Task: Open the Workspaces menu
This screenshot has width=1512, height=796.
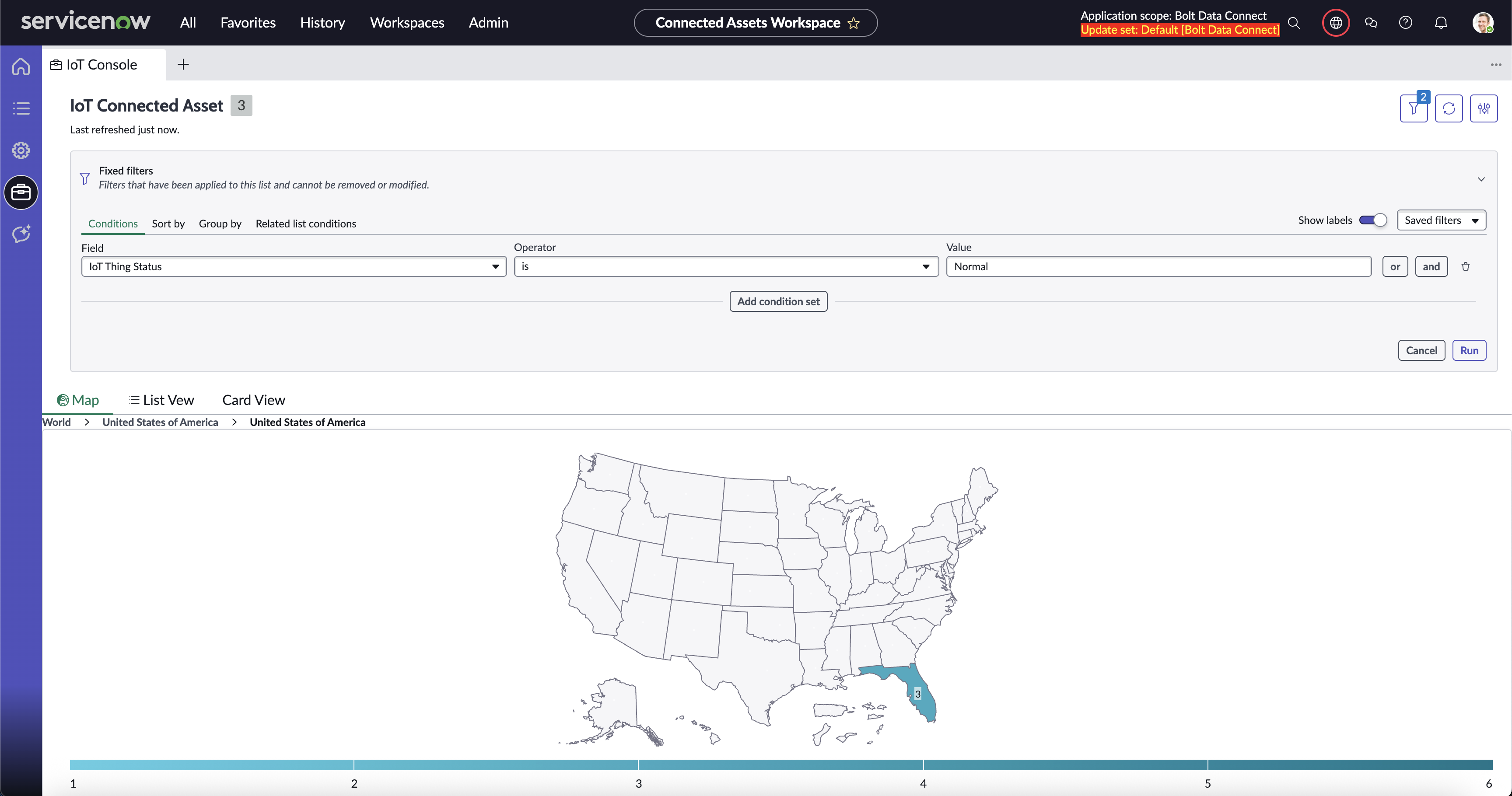Action: 407,23
